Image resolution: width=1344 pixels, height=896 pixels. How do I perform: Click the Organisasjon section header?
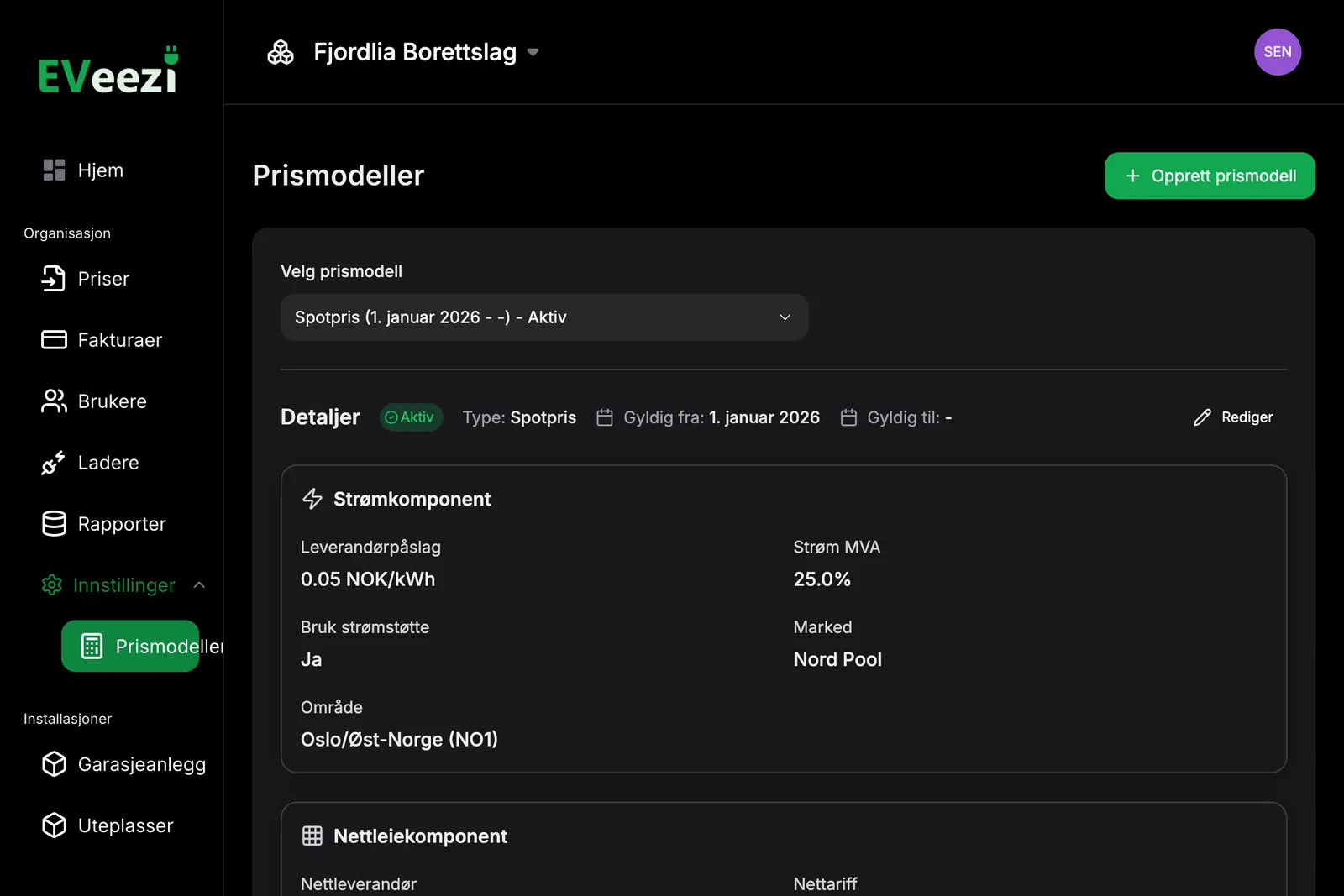[67, 233]
